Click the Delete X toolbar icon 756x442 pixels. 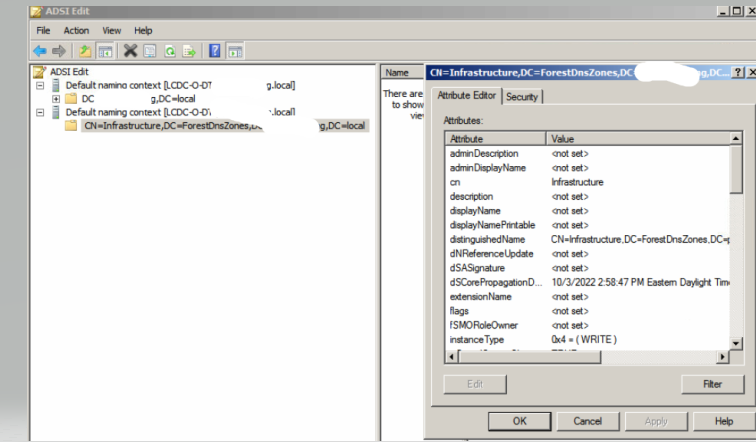tap(130, 51)
